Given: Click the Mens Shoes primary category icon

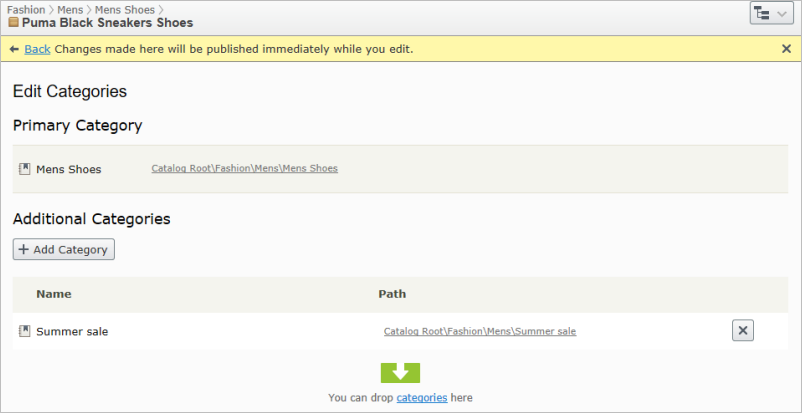Looking at the screenshot, I should pyautogui.click(x=25, y=169).
